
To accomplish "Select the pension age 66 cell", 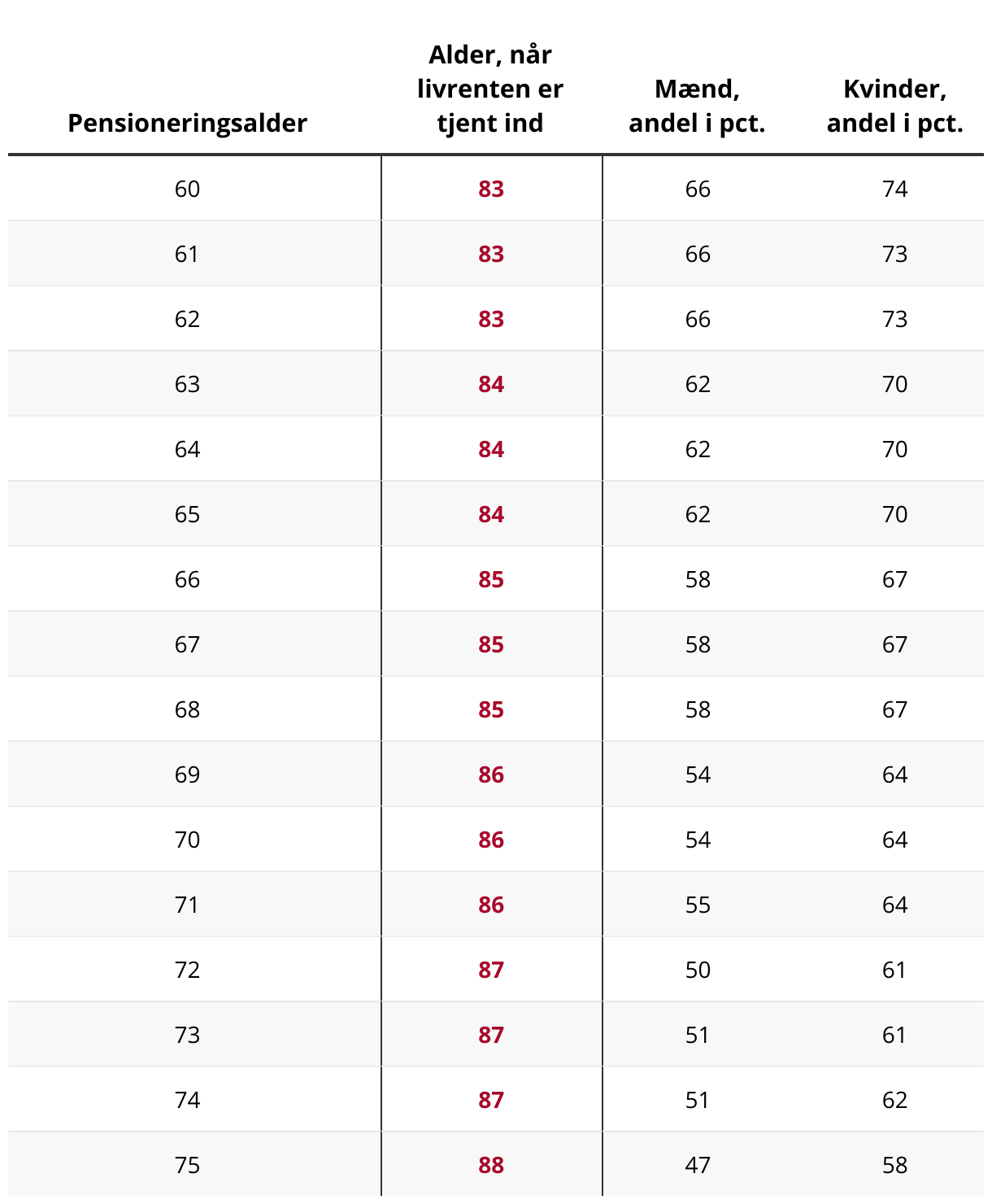I will tap(187, 579).
